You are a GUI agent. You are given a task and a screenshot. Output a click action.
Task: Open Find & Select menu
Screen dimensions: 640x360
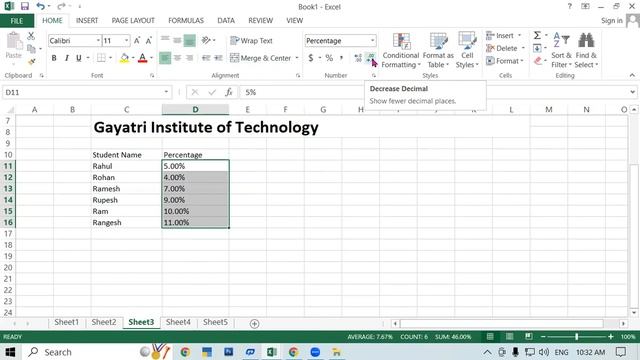586,50
